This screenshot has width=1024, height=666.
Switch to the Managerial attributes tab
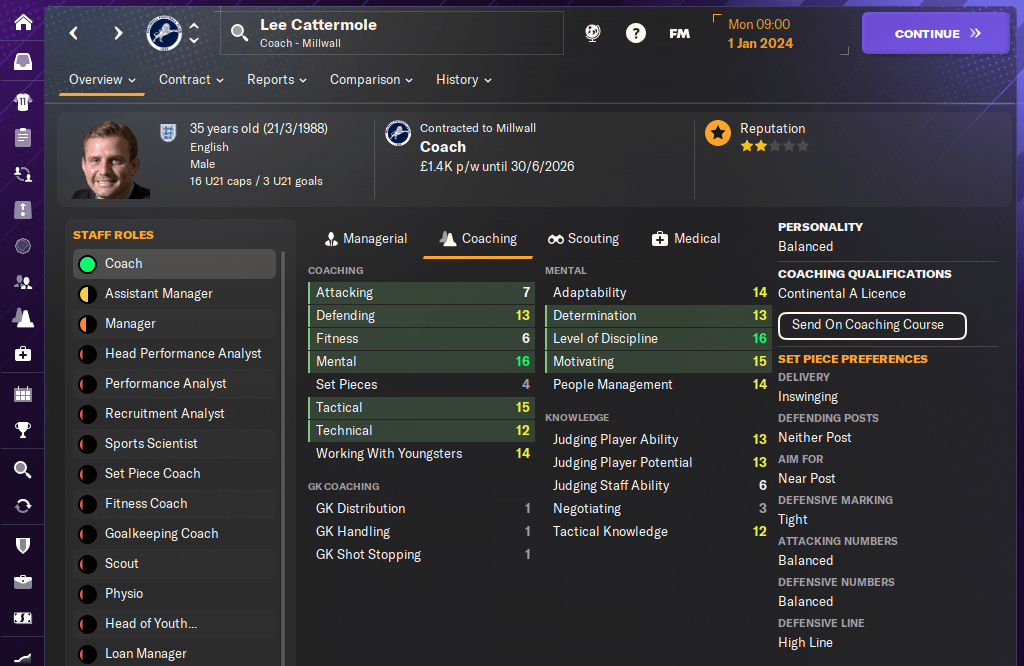[366, 239]
